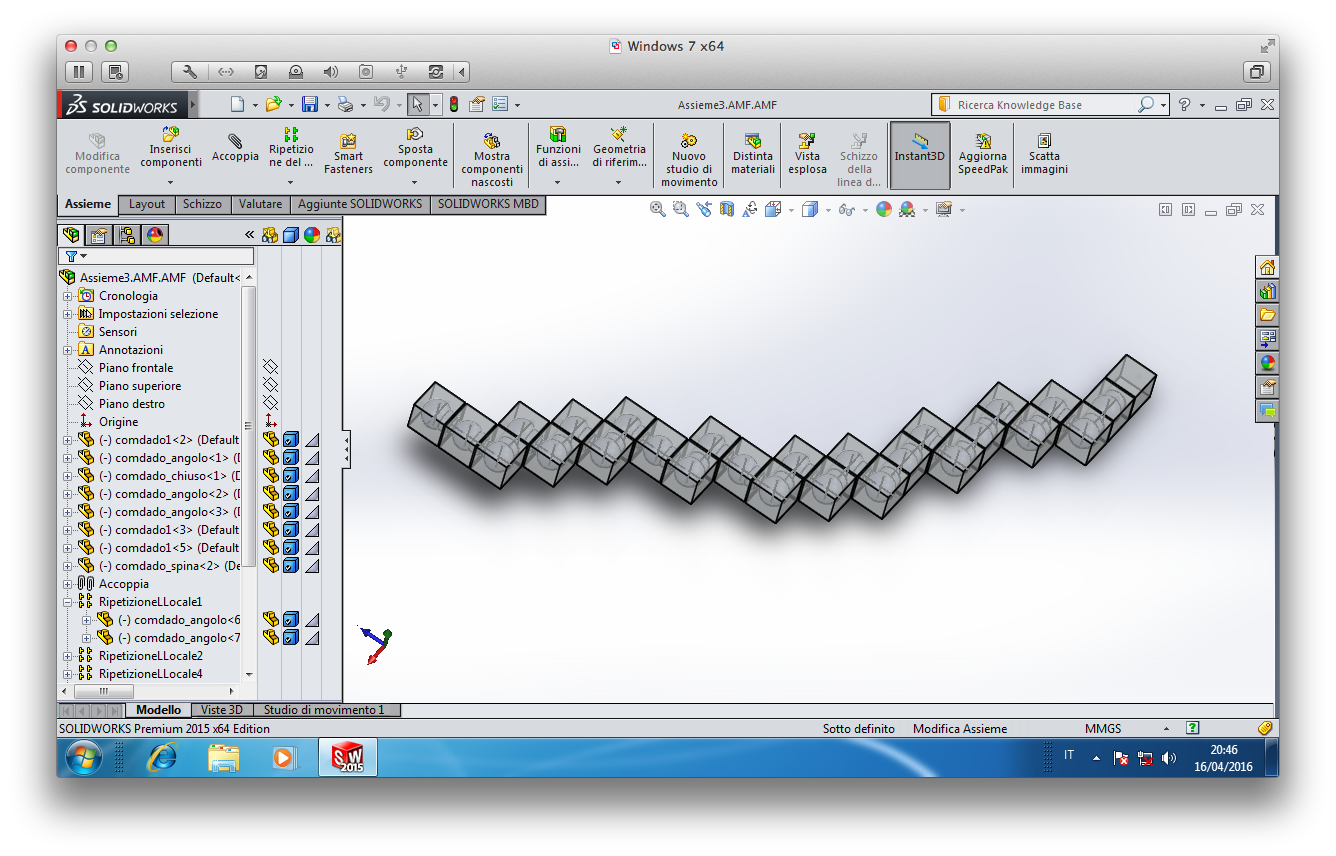
Task: Click the zoom to fit magnifier icon
Action: [657, 209]
